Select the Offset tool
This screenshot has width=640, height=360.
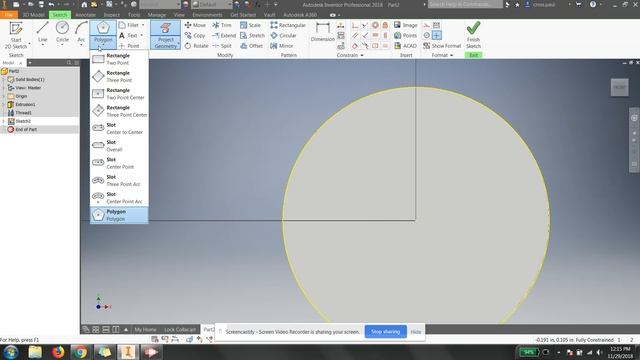click(251, 46)
